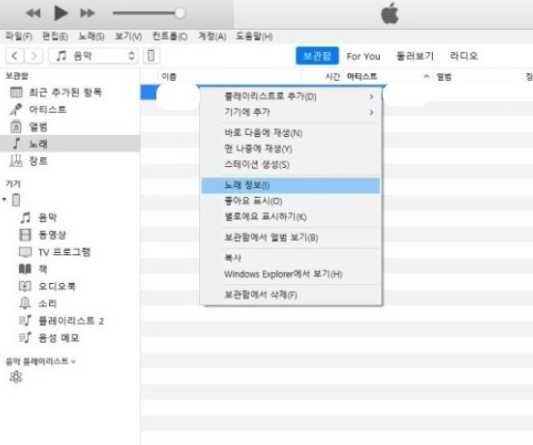Switch to the 라디오 tab

pos(464,56)
